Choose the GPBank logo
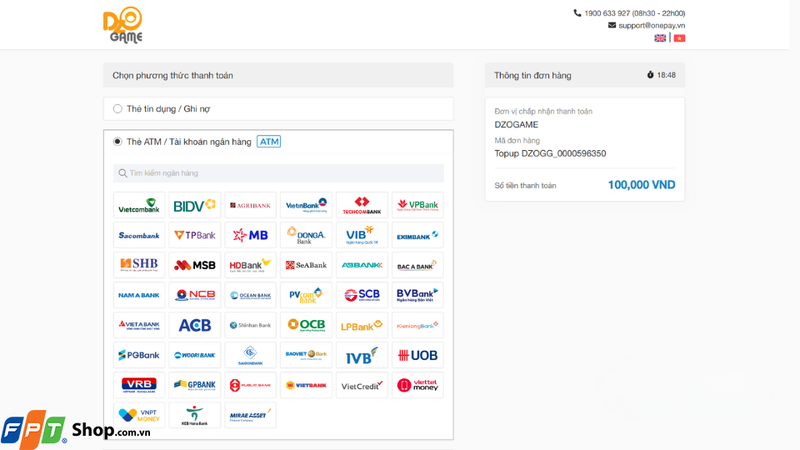Image resolution: width=800 pixels, height=450 pixels. [194, 385]
